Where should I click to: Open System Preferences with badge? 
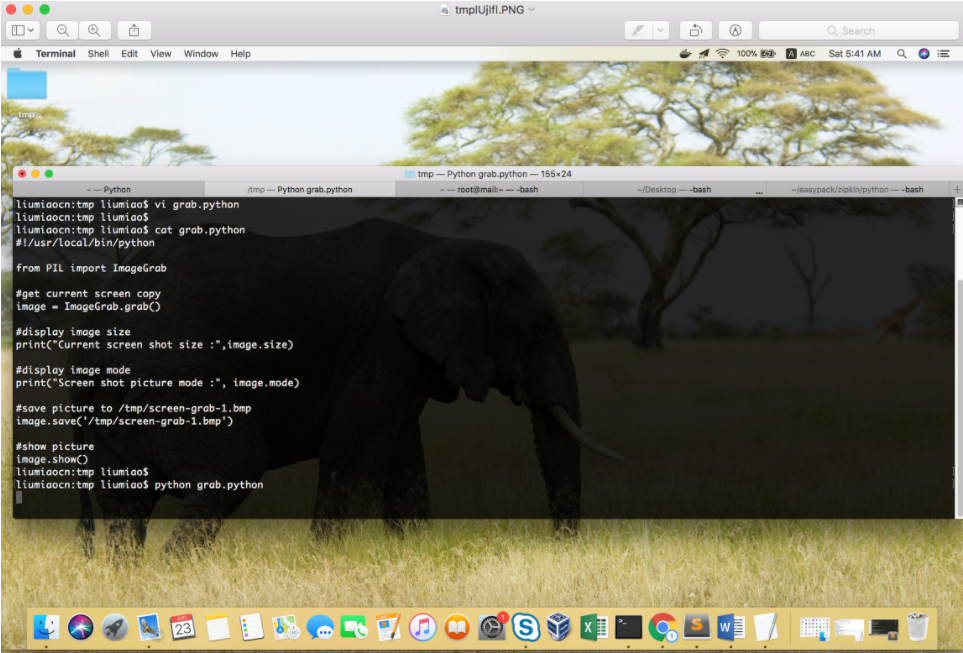(x=491, y=627)
